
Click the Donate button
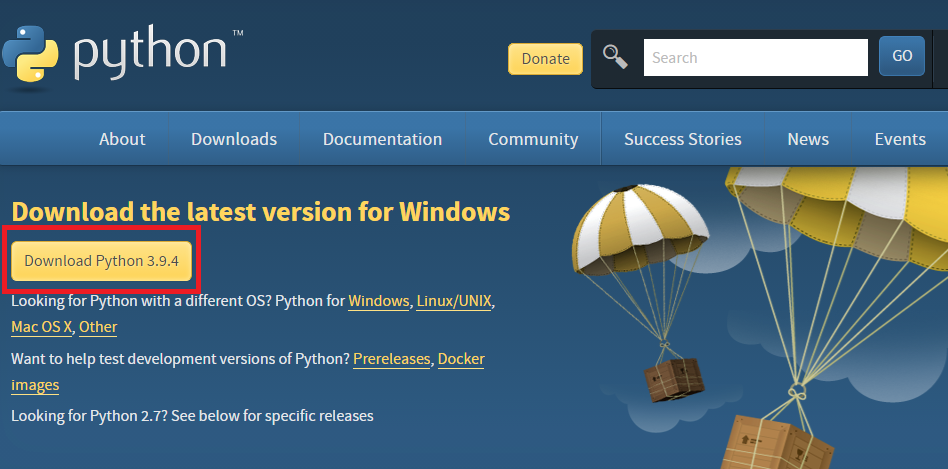click(545, 59)
